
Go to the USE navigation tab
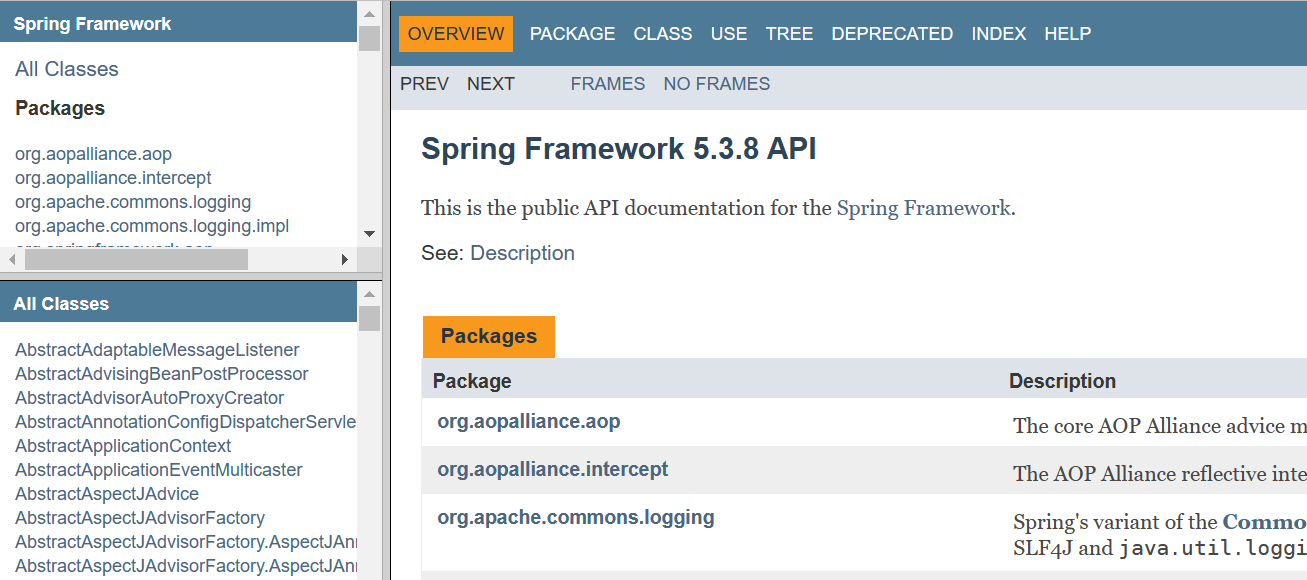(x=729, y=34)
